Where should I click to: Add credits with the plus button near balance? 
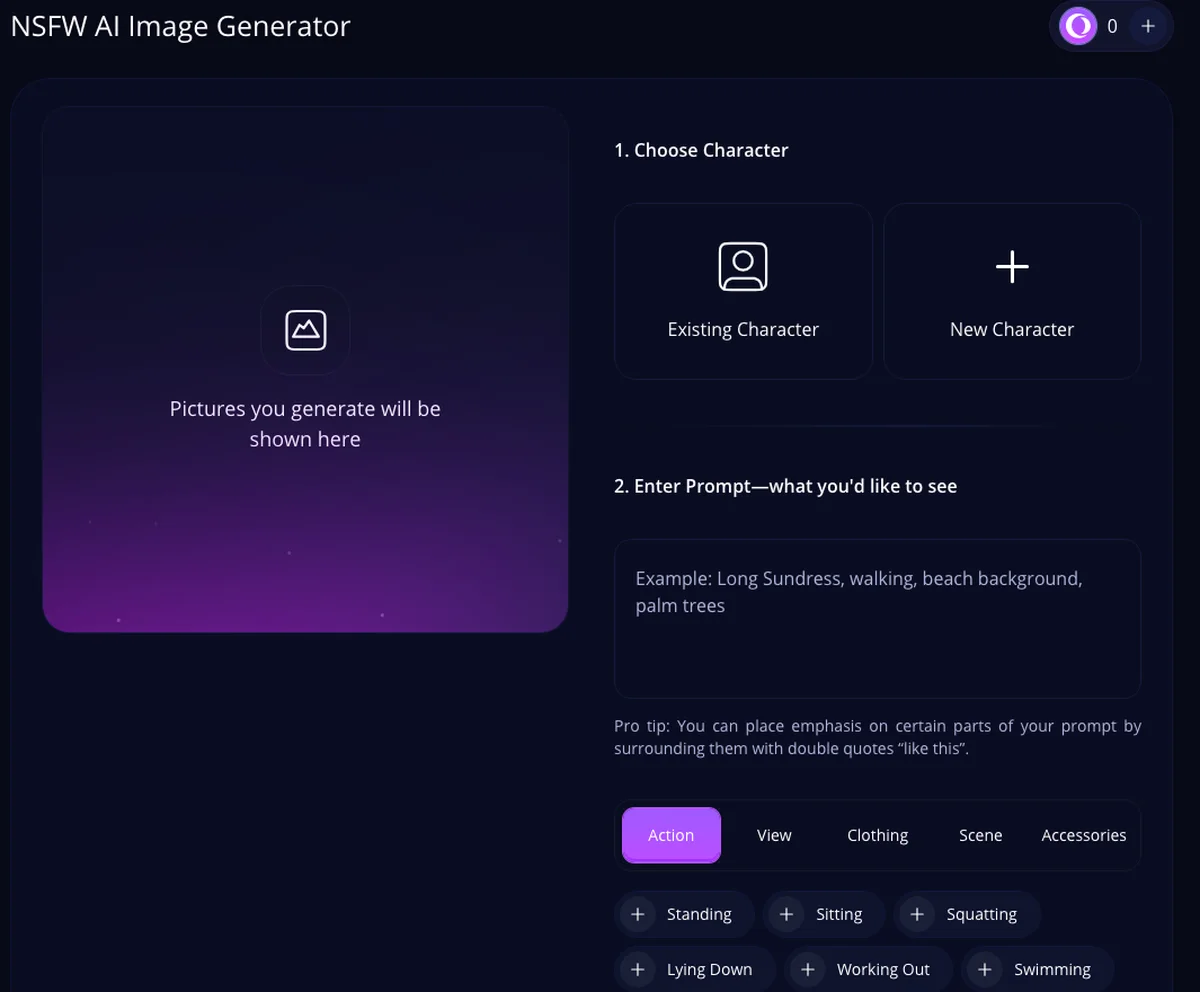[x=1148, y=26]
